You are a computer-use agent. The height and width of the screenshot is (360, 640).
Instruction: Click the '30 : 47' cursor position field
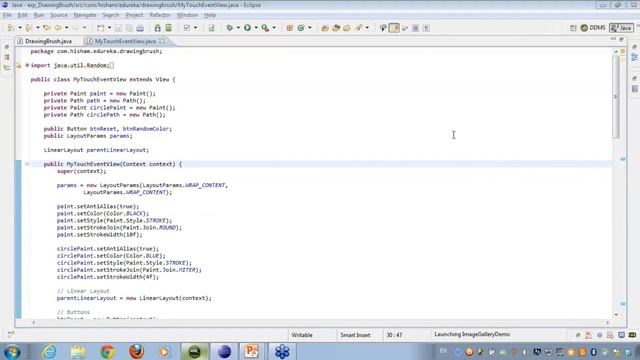[394, 335]
